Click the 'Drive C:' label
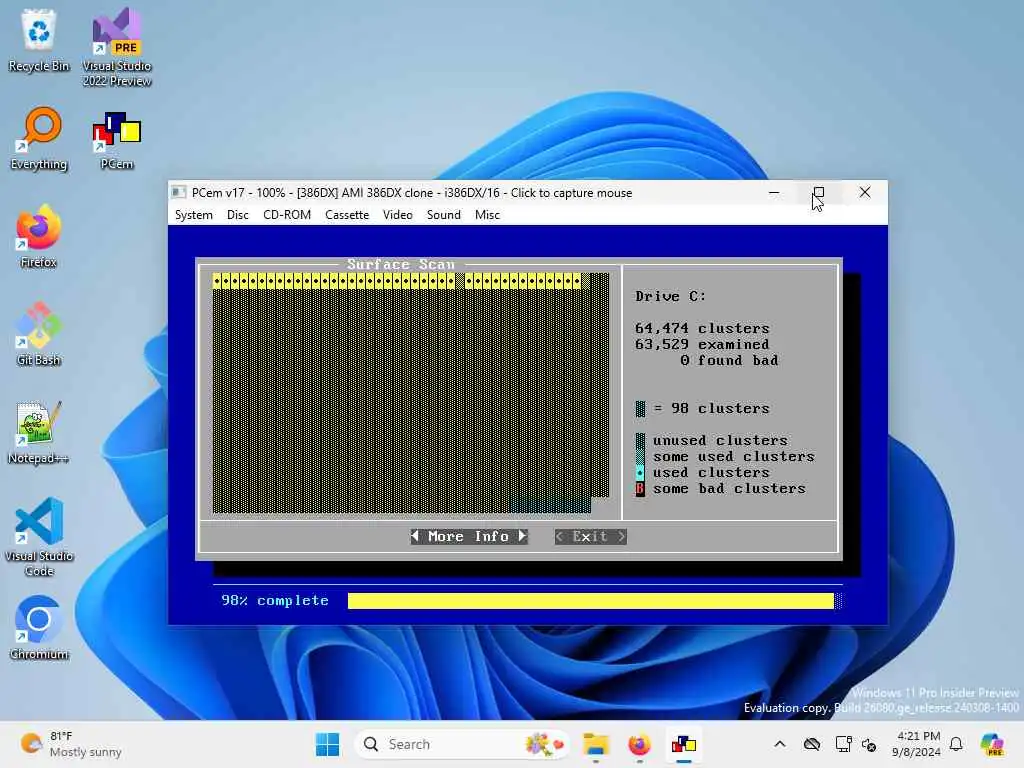The image size is (1024, 768). tap(670, 296)
